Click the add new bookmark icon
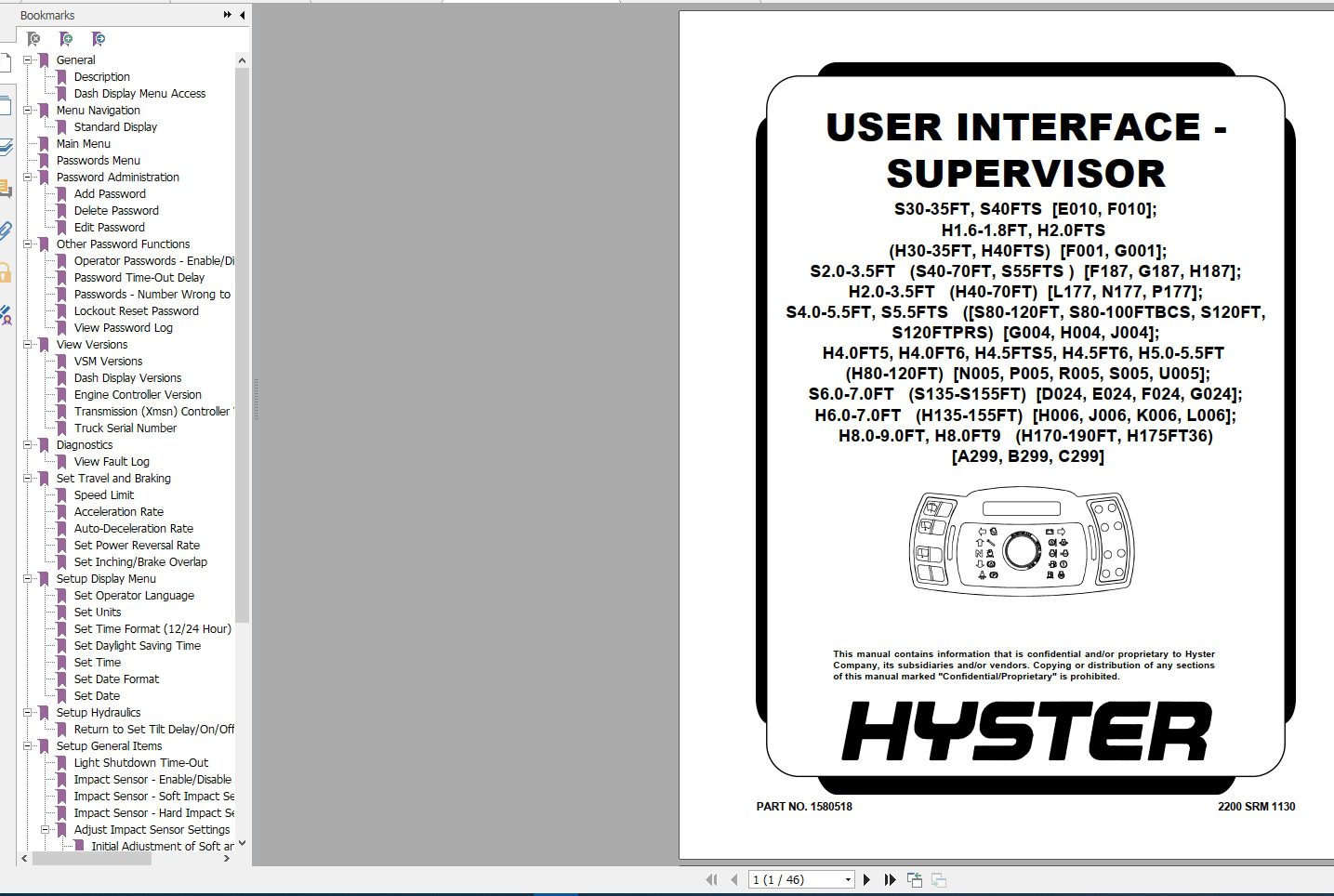Screen dimensions: 1334x896 pyautogui.click(x=66, y=39)
